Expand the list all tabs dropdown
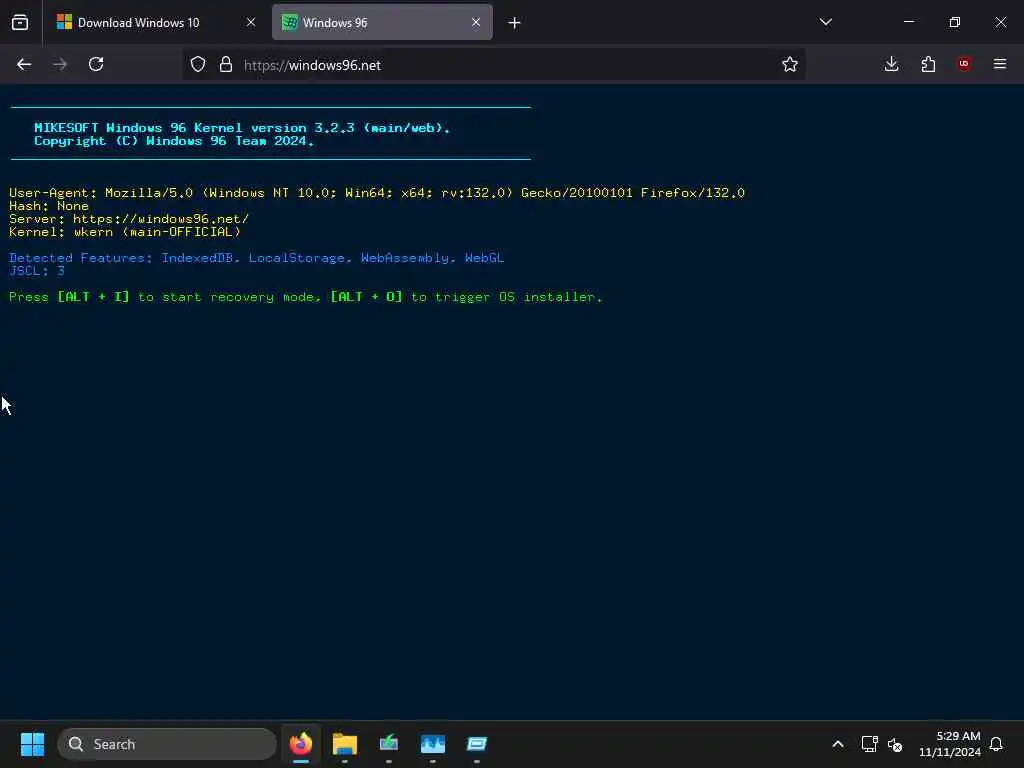Viewport: 1024px width, 768px height. pyautogui.click(x=825, y=22)
